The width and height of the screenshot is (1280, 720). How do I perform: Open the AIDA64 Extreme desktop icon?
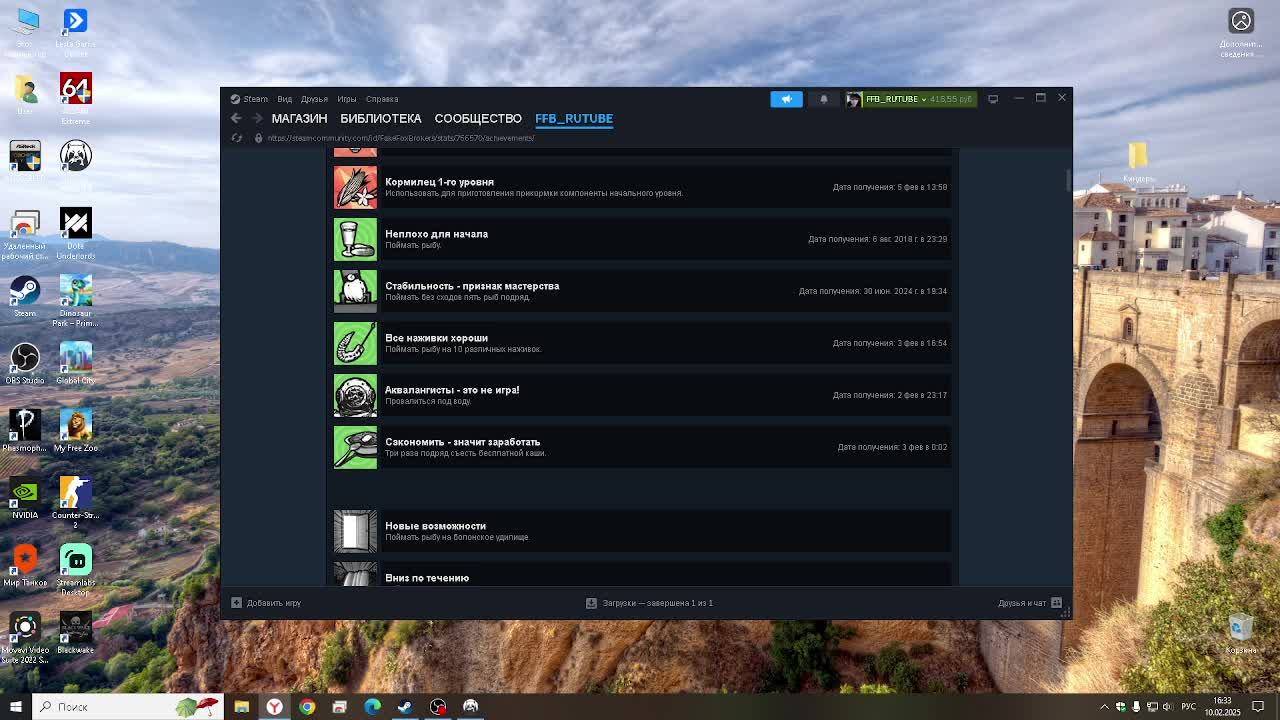[76, 98]
